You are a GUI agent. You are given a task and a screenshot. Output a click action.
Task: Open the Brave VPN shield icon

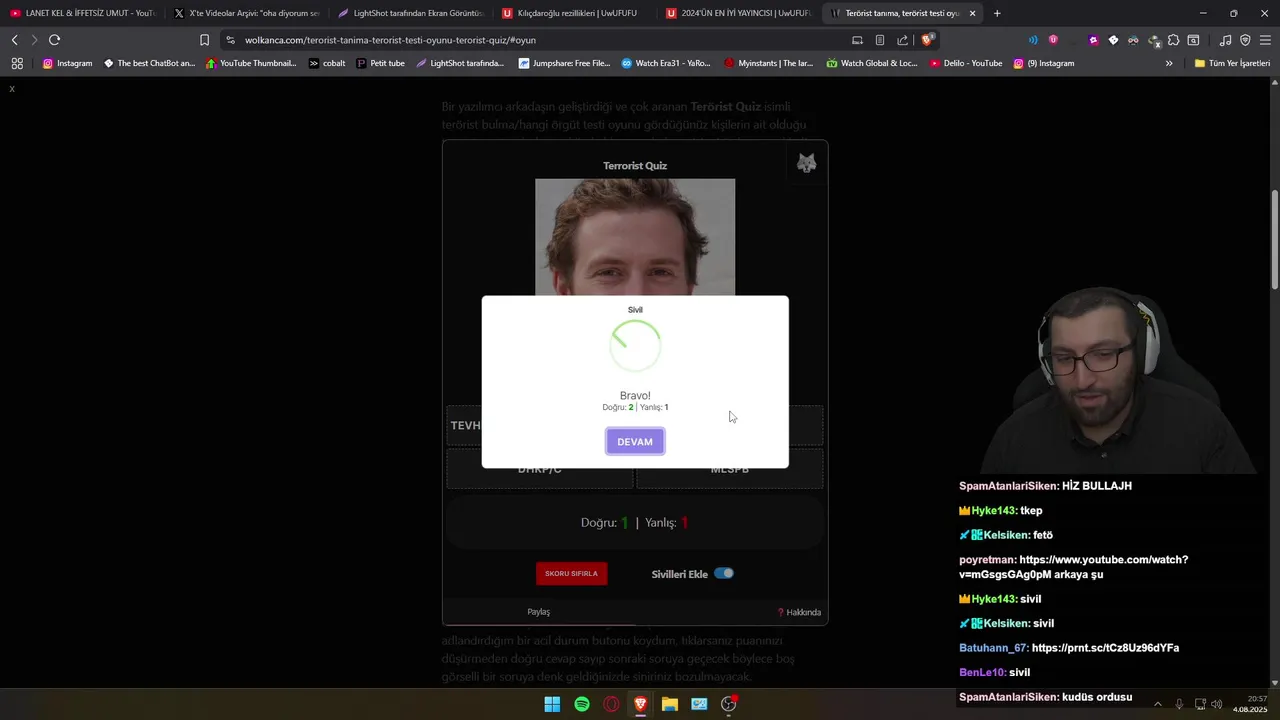(x=1245, y=40)
